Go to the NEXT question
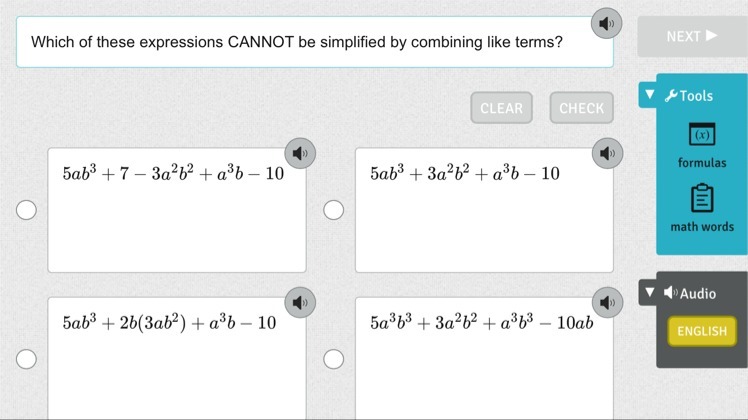Screen dimensions: 748x420 (691, 36)
